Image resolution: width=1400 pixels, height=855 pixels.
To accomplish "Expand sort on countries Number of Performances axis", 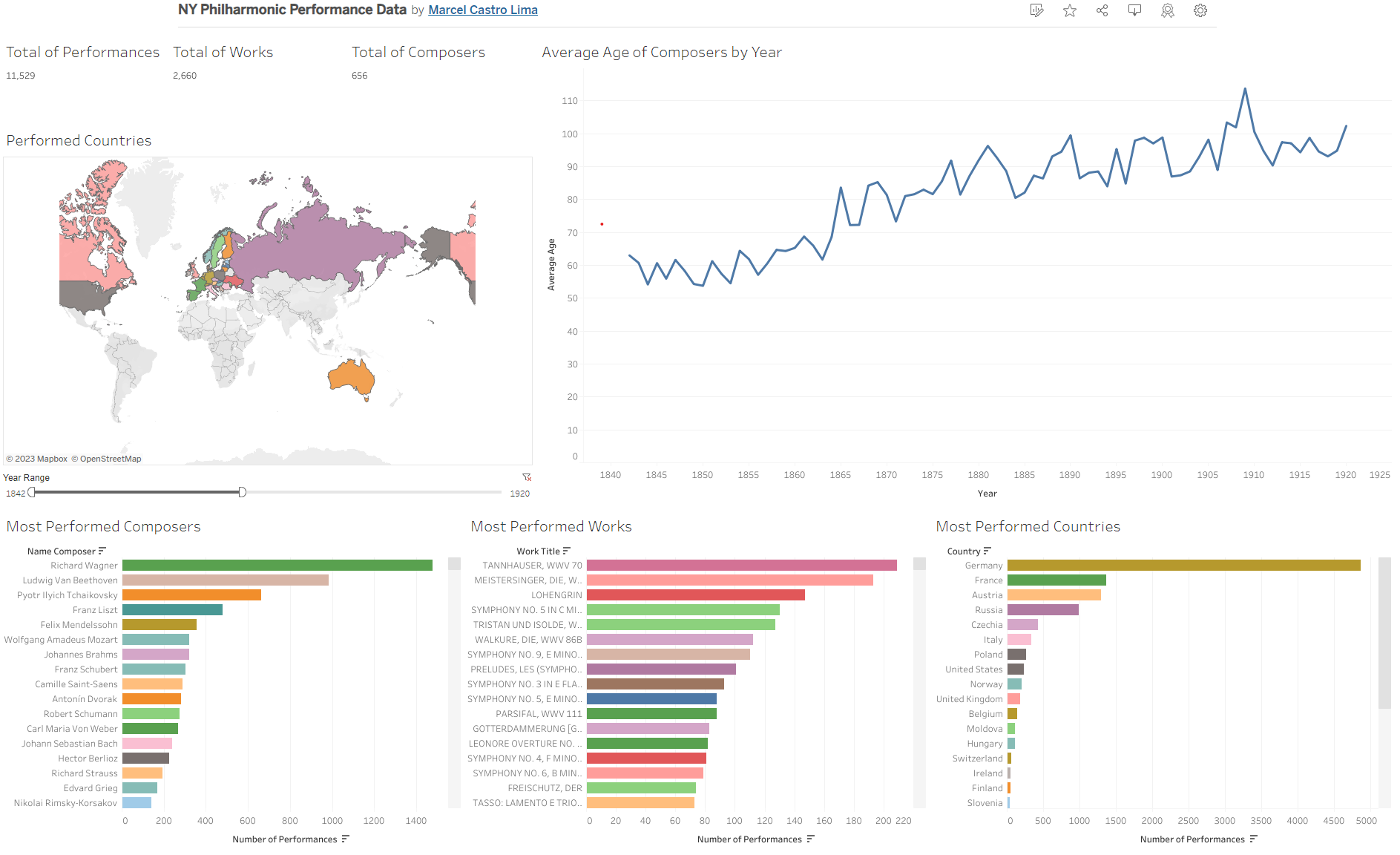I will 1254,839.
